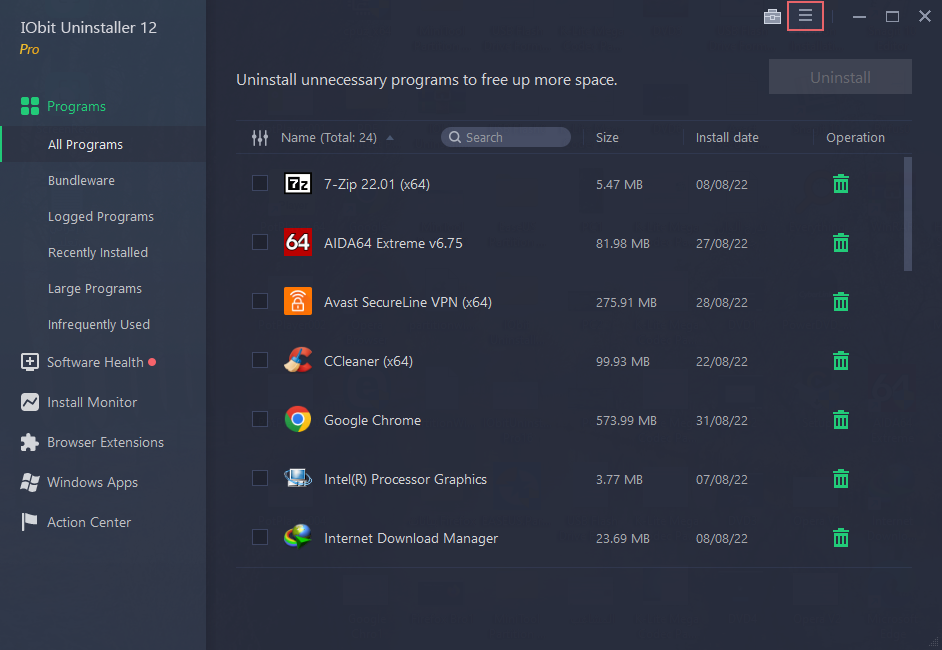Click trash icon for Avast SecureLine VPN
This screenshot has height=650, width=942.
[x=840, y=302]
